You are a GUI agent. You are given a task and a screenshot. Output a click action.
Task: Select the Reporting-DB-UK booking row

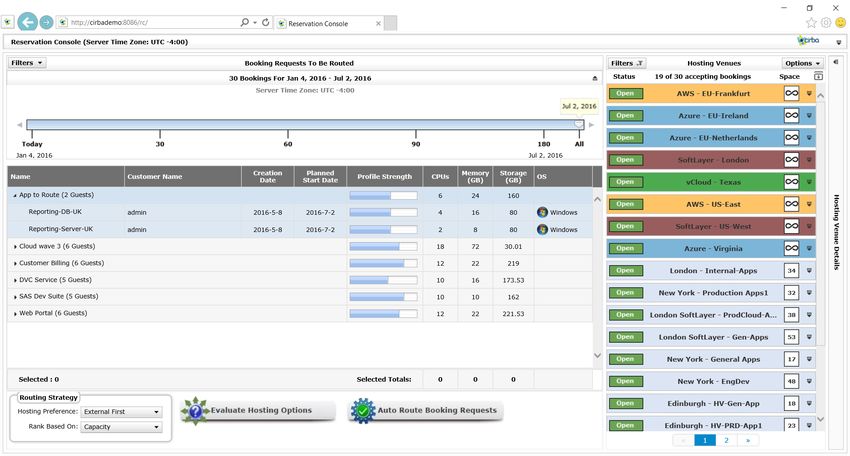point(300,212)
